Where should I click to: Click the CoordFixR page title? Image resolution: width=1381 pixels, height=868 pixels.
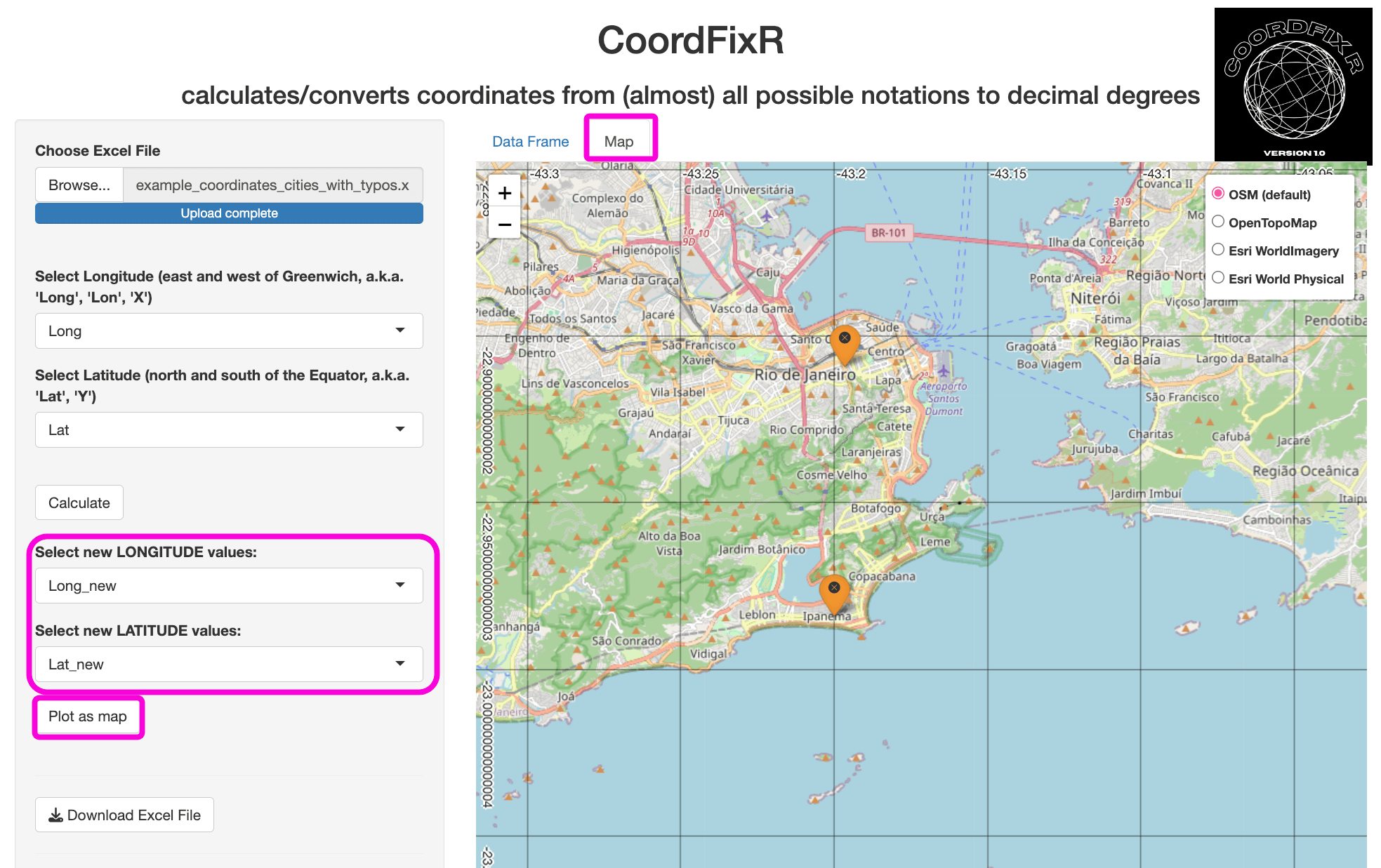point(691,40)
